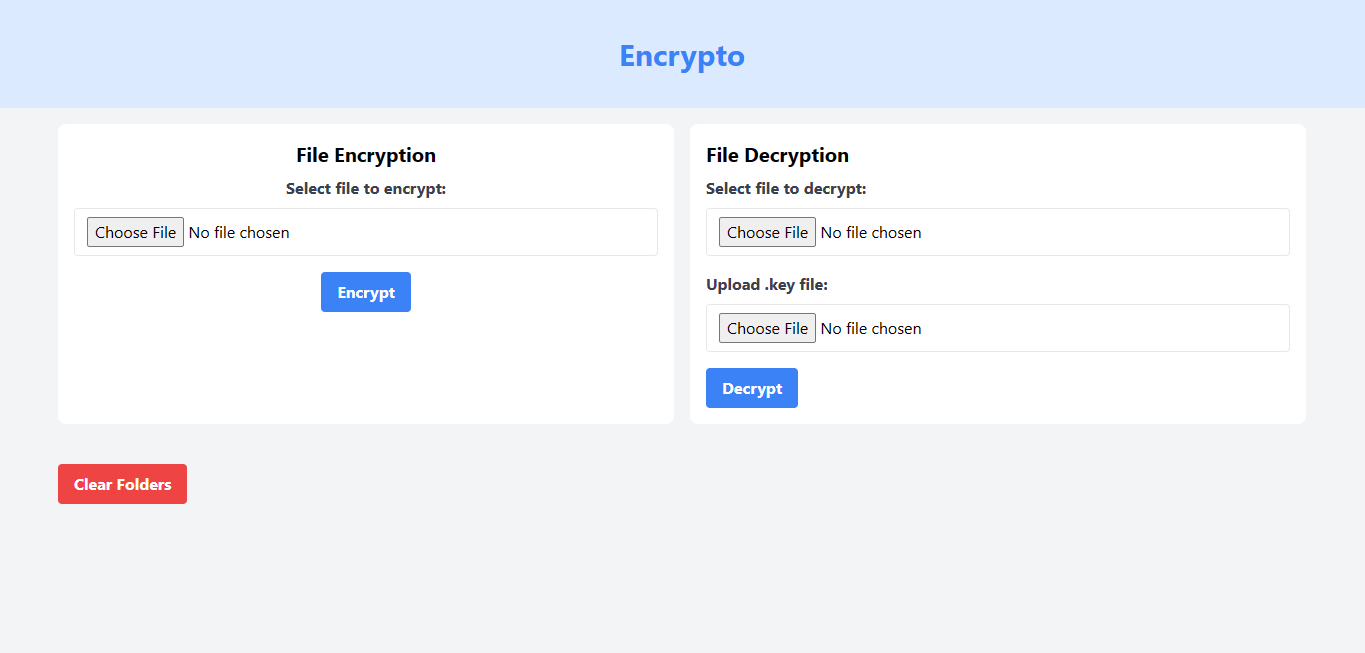Image resolution: width=1365 pixels, height=653 pixels.
Task: Click the light blue header banner
Action: [x=300, y=55]
